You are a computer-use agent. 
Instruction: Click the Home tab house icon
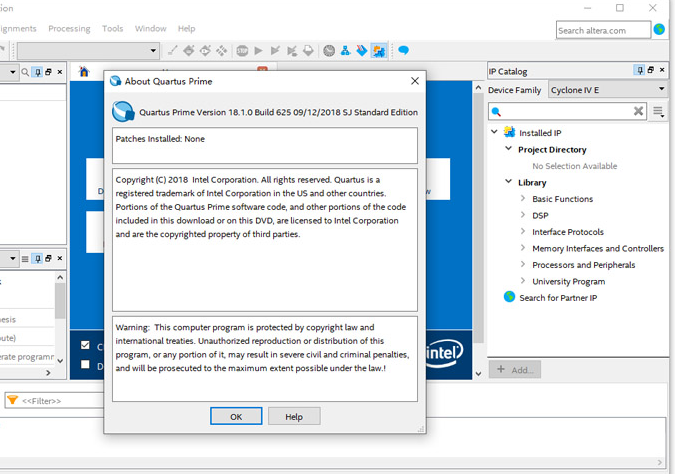(x=84, y=71)
